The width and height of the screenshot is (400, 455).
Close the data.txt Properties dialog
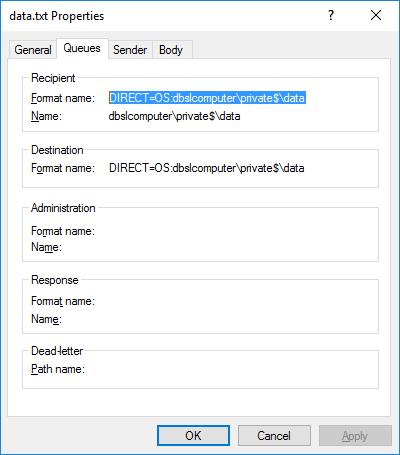[376, 15]
